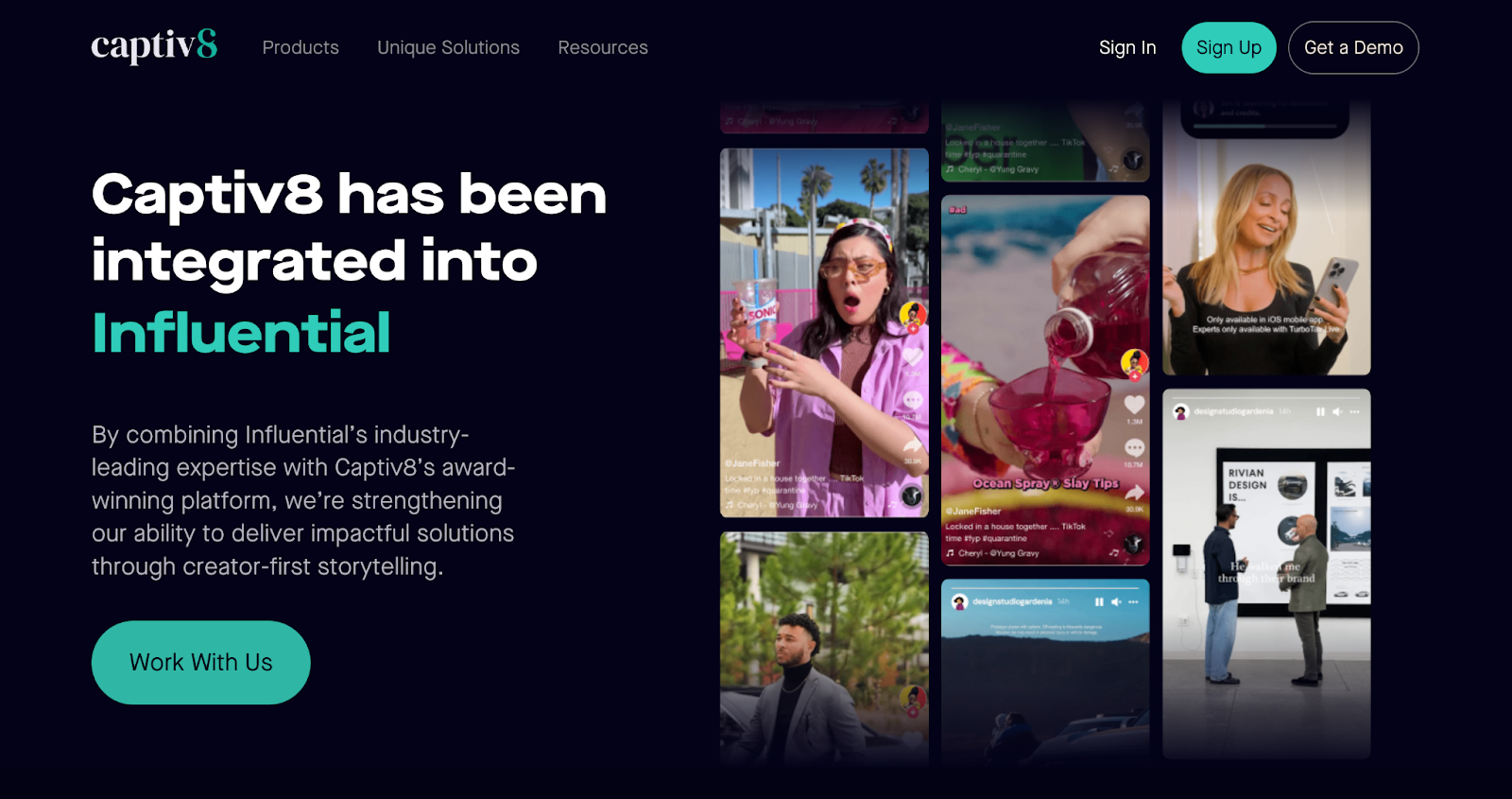Viewport: 1512px width, 799px height.
Task: Pause the landscape story below Ocean Spray
Action: tap(1099, 601)
